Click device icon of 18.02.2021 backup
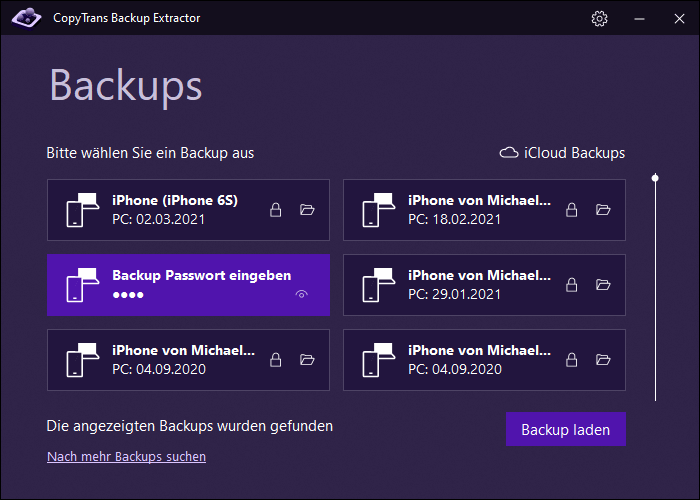700x500 pixels. 379,210
